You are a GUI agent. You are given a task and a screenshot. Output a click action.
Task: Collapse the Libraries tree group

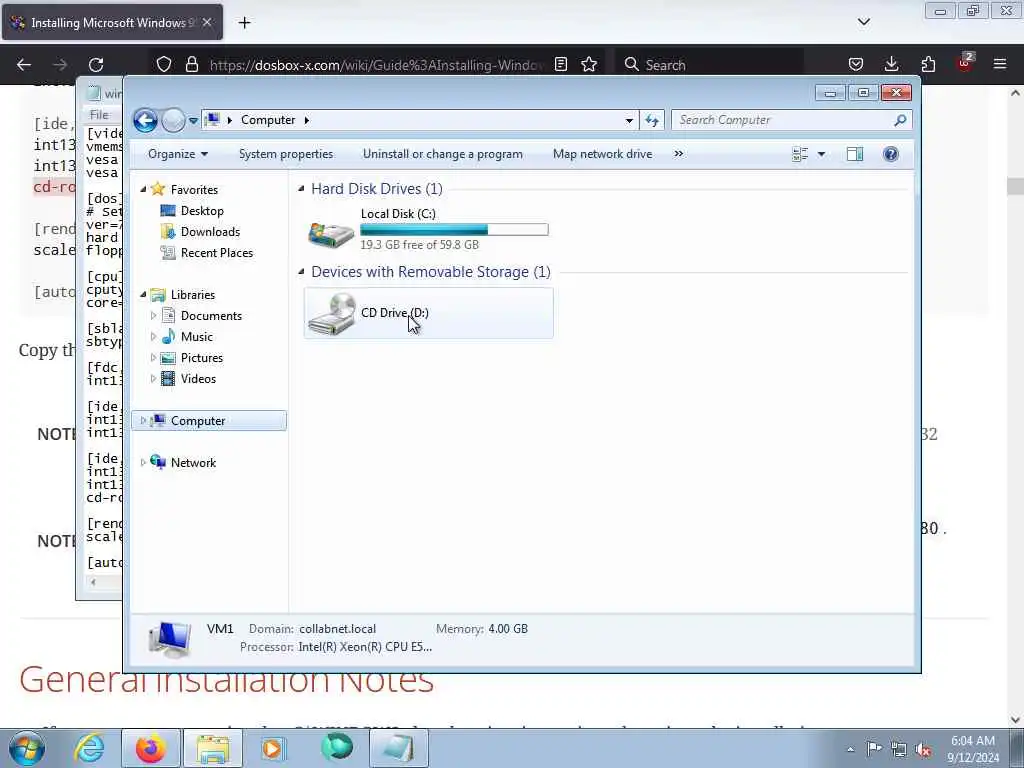(x=144, y=295)
